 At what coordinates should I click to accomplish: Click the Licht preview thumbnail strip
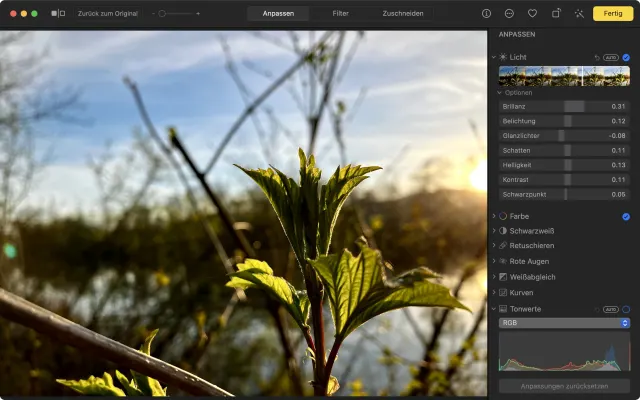[x=564, y=76]
